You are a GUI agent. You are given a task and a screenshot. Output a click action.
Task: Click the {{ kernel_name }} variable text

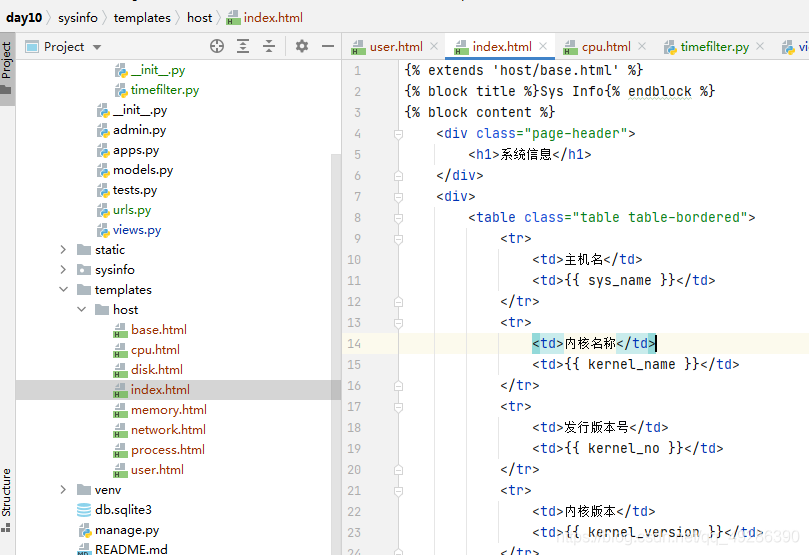[632, 364]
